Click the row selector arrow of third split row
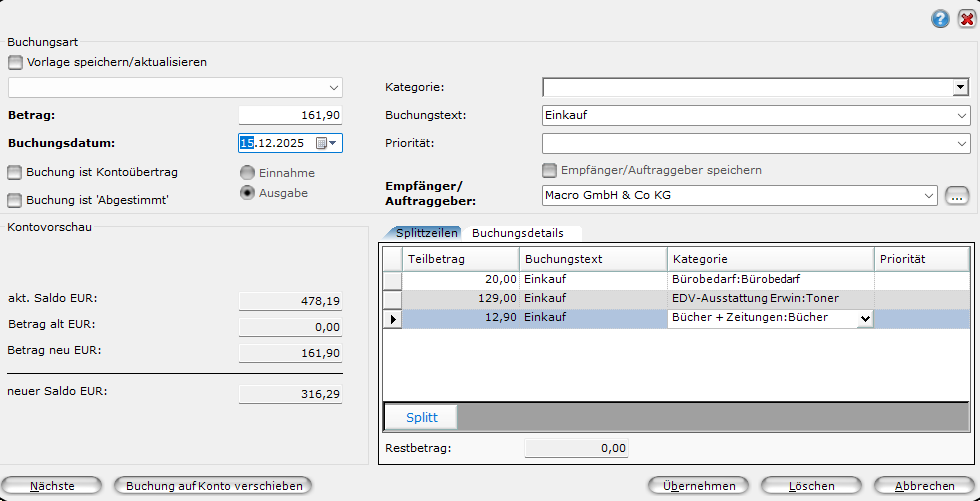Viewport: 980px width, 501px height. coord(392,319)
